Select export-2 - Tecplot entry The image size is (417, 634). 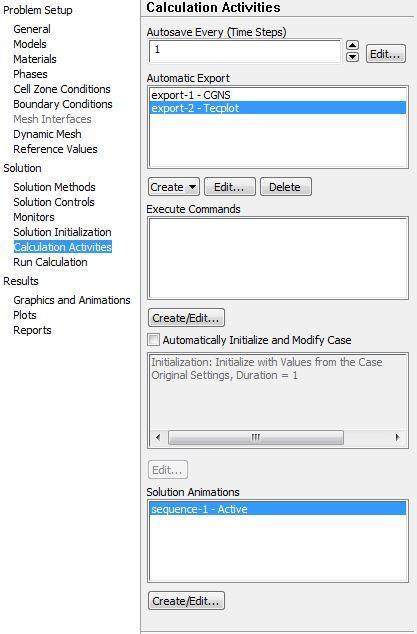point(277,108)
